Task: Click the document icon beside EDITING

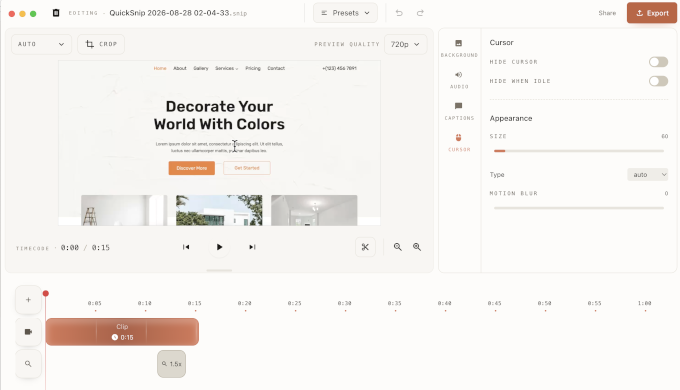Action: [56, 13]
